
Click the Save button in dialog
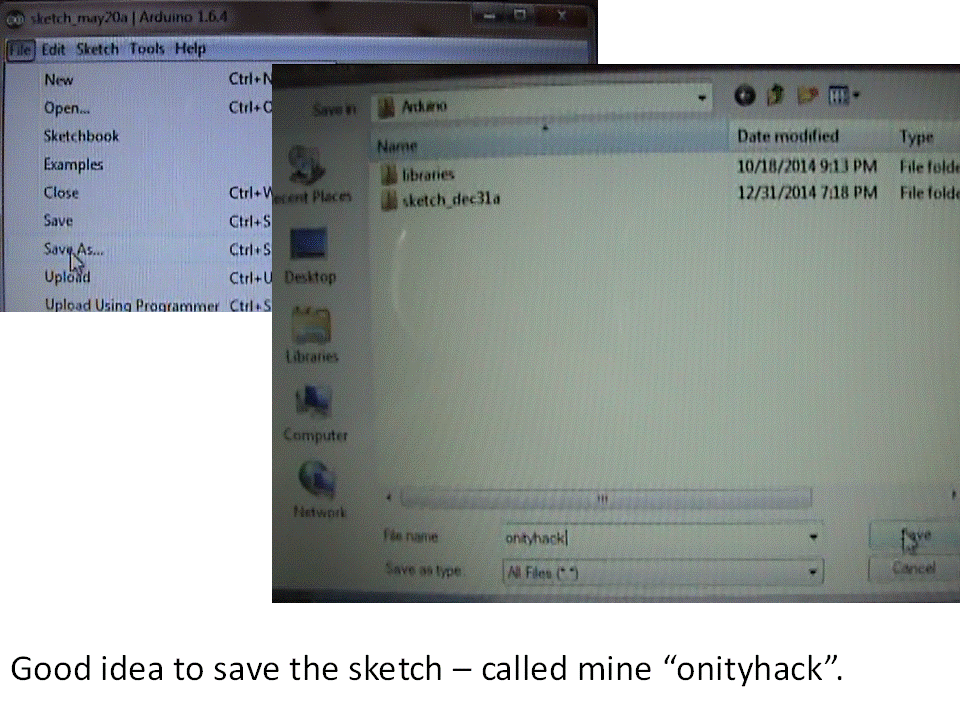[x=915, y=536]
